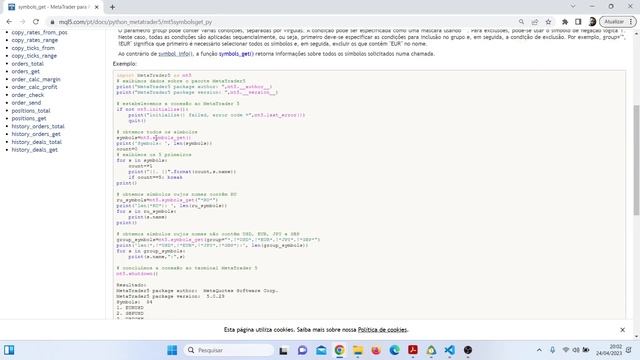The width and height of the screenshot is (640, 360).
Task: Open history_orders_total in sidebar
Action: click(38, 126)
